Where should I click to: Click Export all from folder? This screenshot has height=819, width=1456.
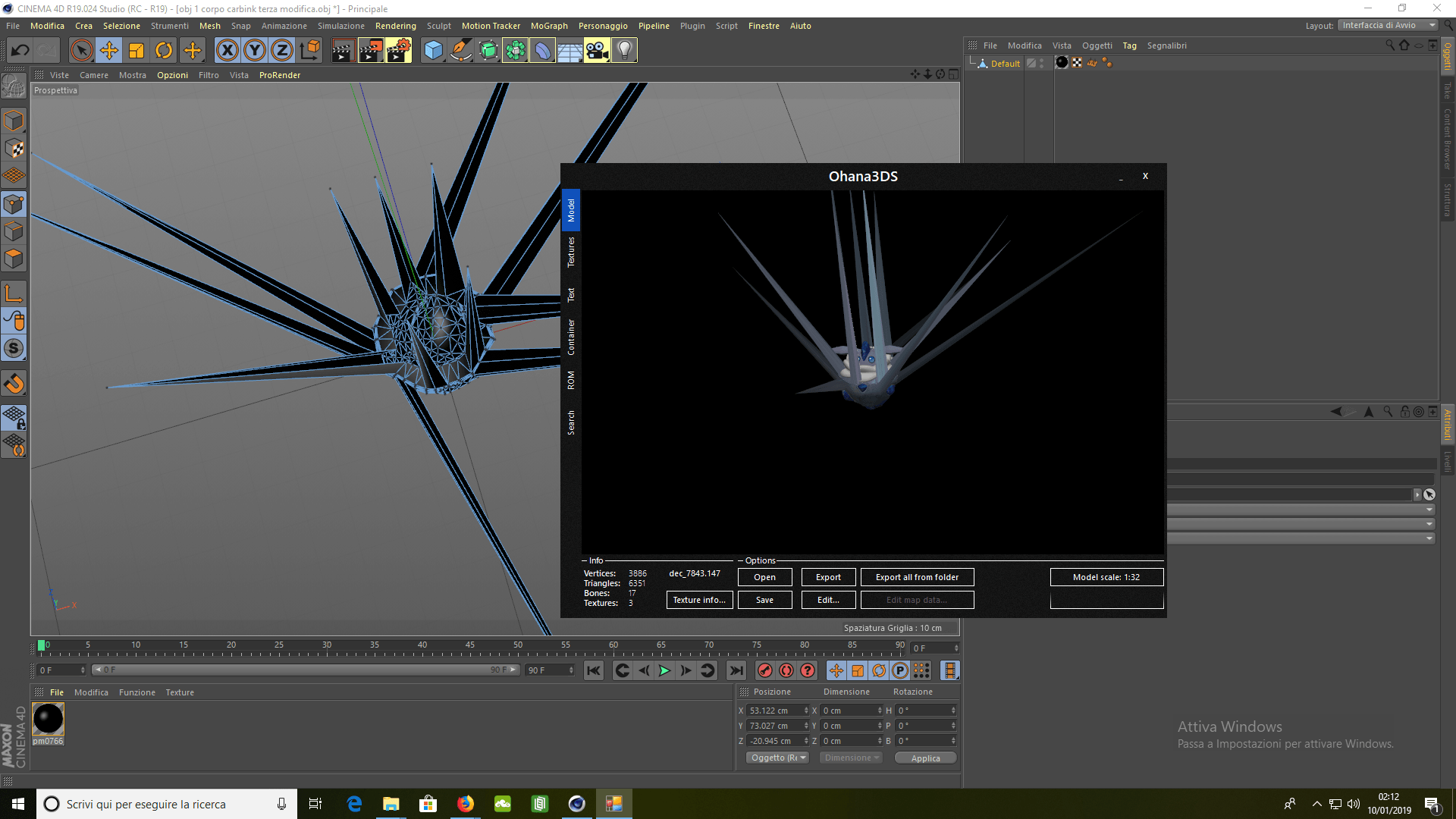917,577
